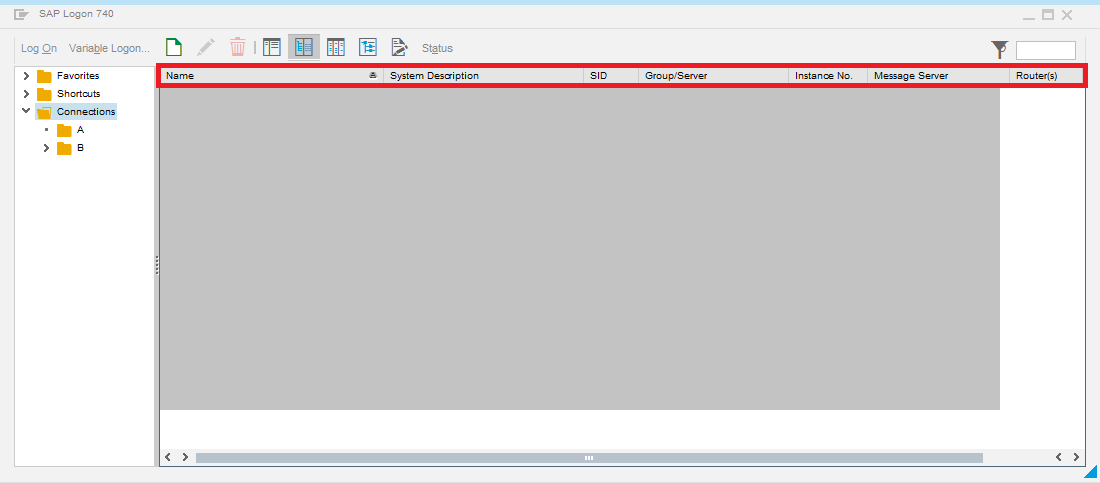Image resolution: width=1100 pixels, height=483 pixels.
Task: Open SAP Logon title bar menu icon
Action: tap(22, 14)
